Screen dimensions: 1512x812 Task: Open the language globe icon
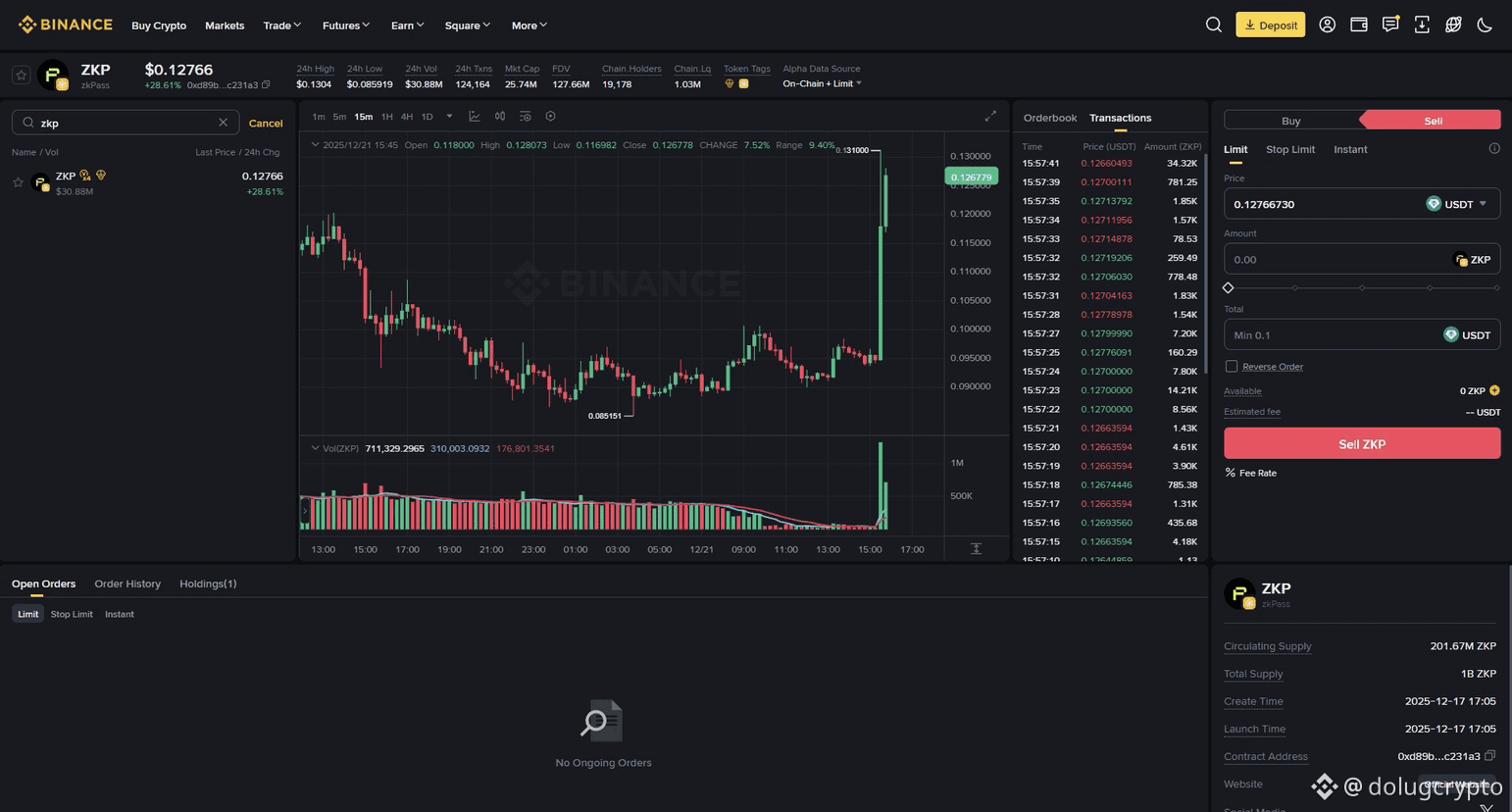click(1453, 25)
